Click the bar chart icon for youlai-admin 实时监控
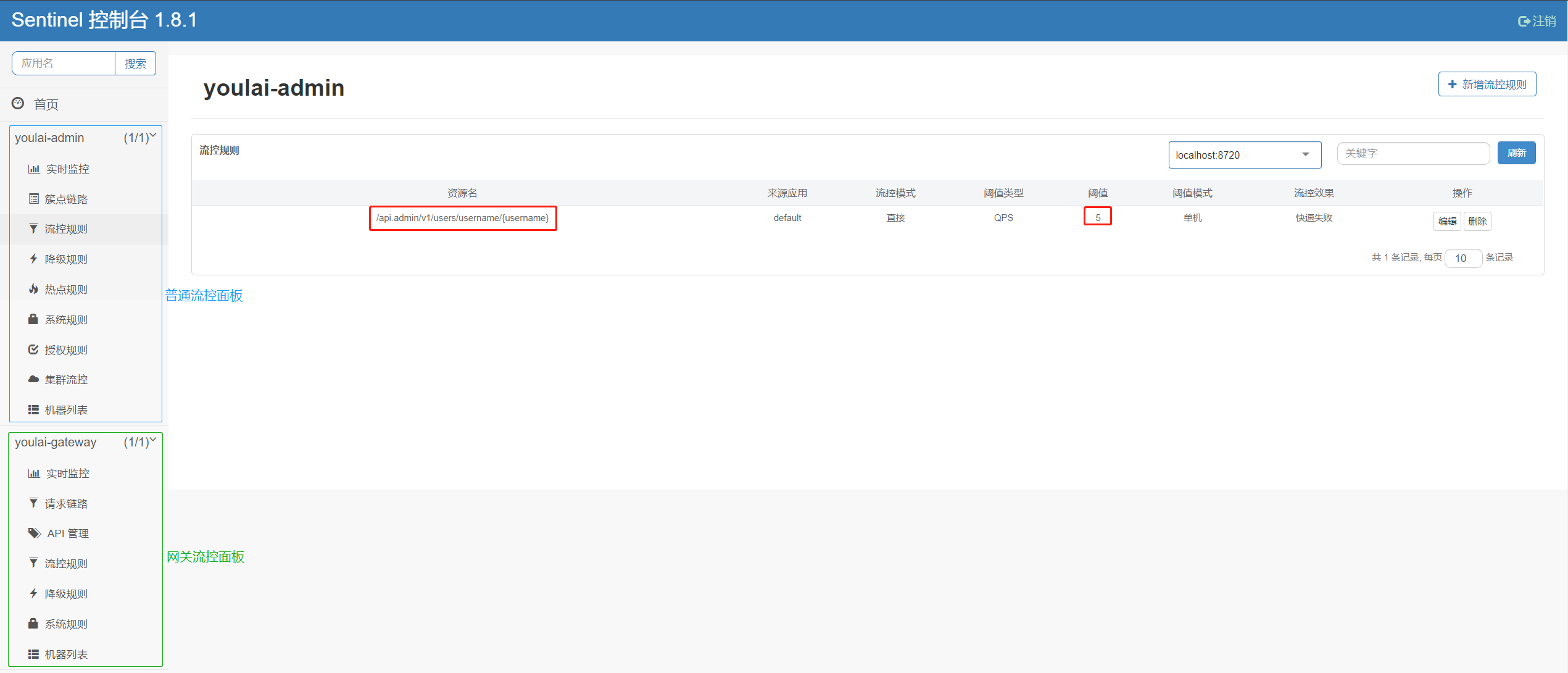Viewport: 1568px width, 673px height. (x=34, y=169)
